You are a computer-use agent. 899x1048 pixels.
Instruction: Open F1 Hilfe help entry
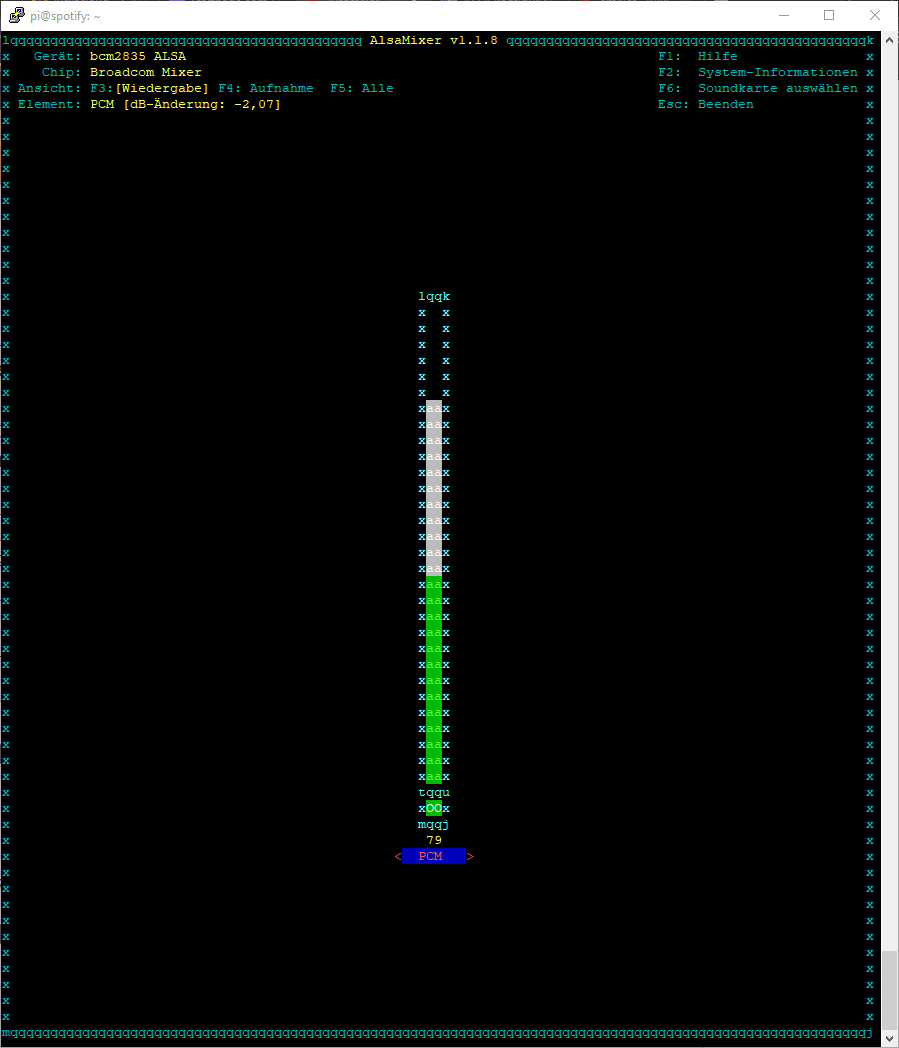(697, 56)
